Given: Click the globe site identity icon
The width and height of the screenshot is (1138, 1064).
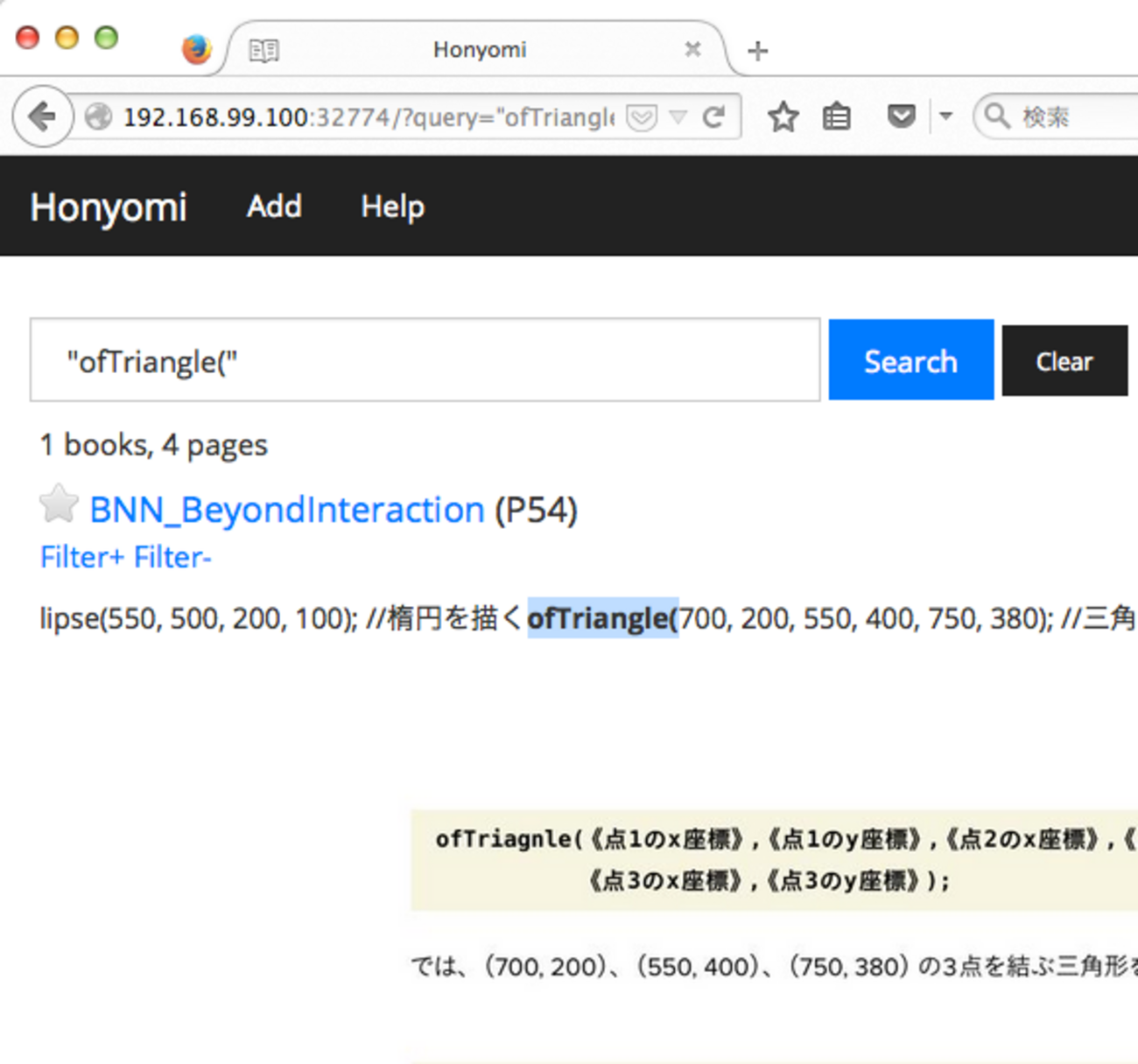Looking at the screenshot, I should coord(99,116).
